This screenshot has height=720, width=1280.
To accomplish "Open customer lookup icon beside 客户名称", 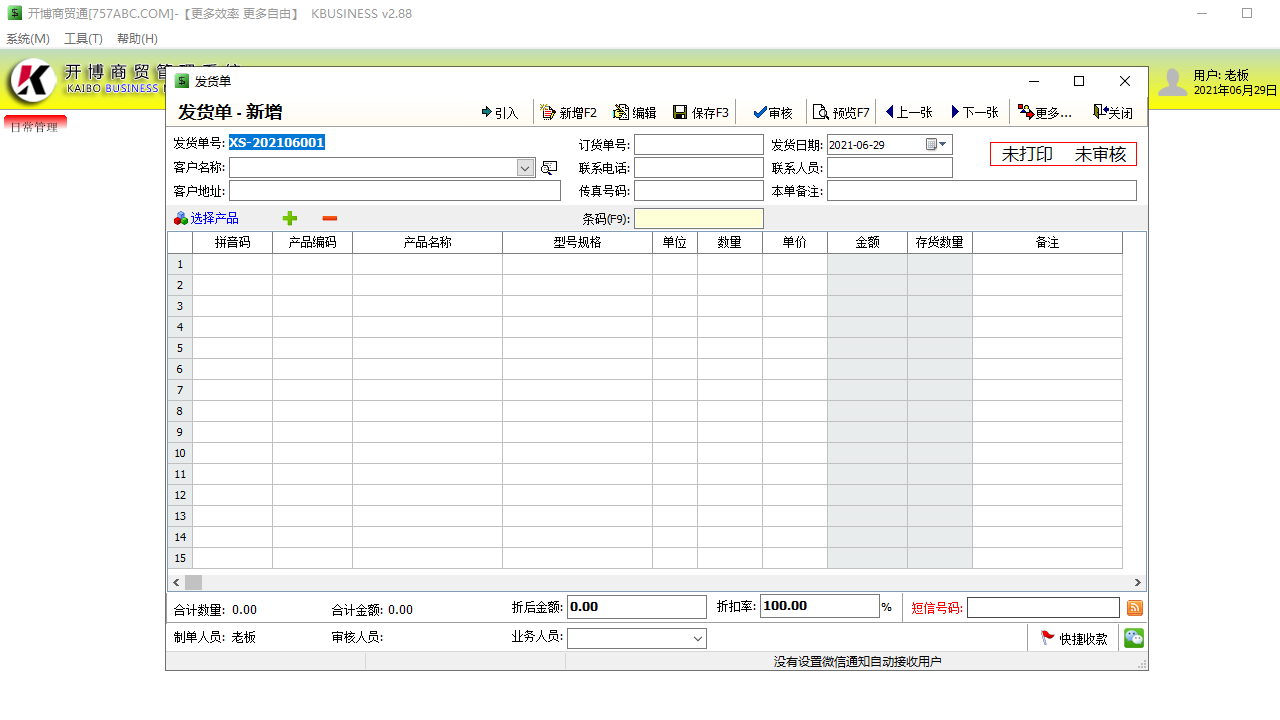I will [548, 167].
